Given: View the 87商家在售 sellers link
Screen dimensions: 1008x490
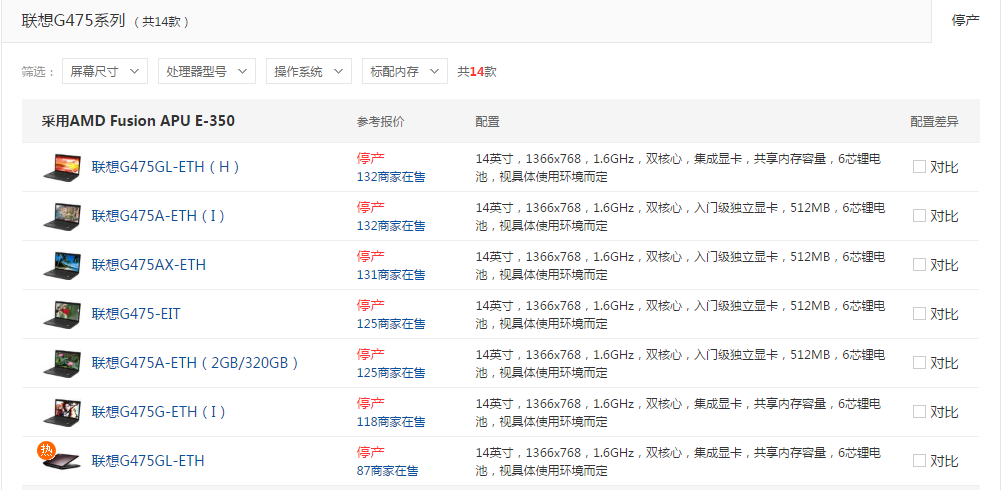Looking at the screenshot, I should (x=388, y=471).
